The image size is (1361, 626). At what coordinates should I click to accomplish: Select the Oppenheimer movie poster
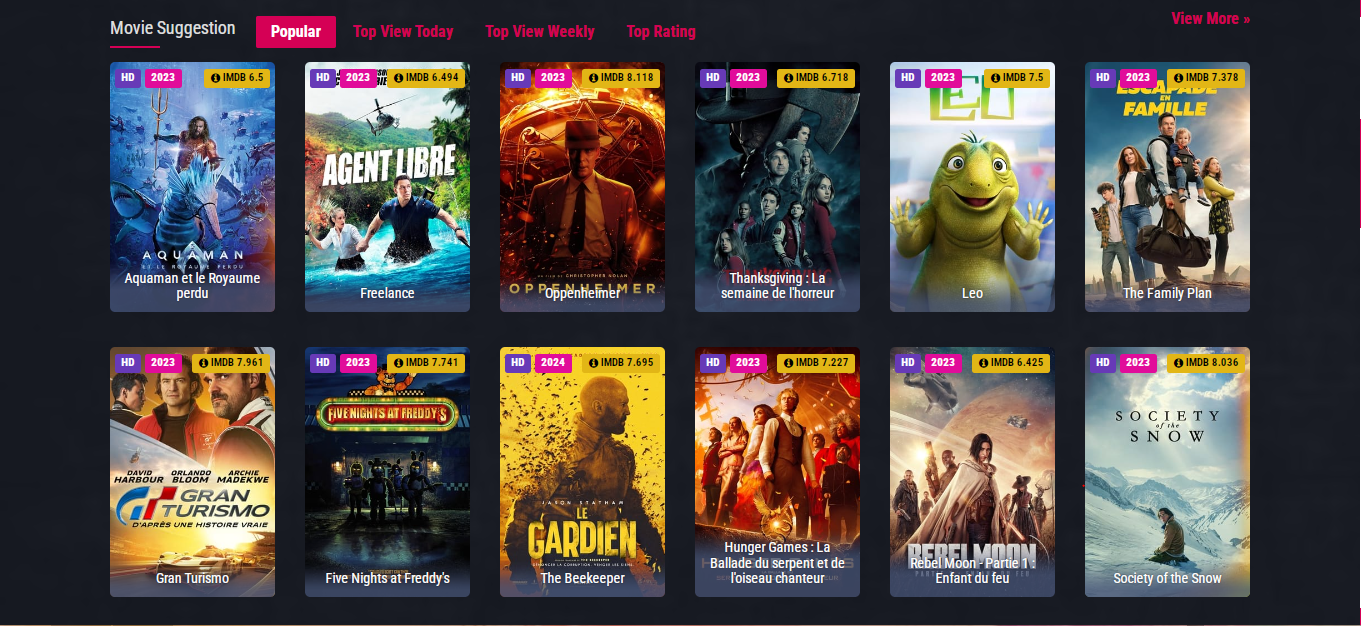pos(582,187)
